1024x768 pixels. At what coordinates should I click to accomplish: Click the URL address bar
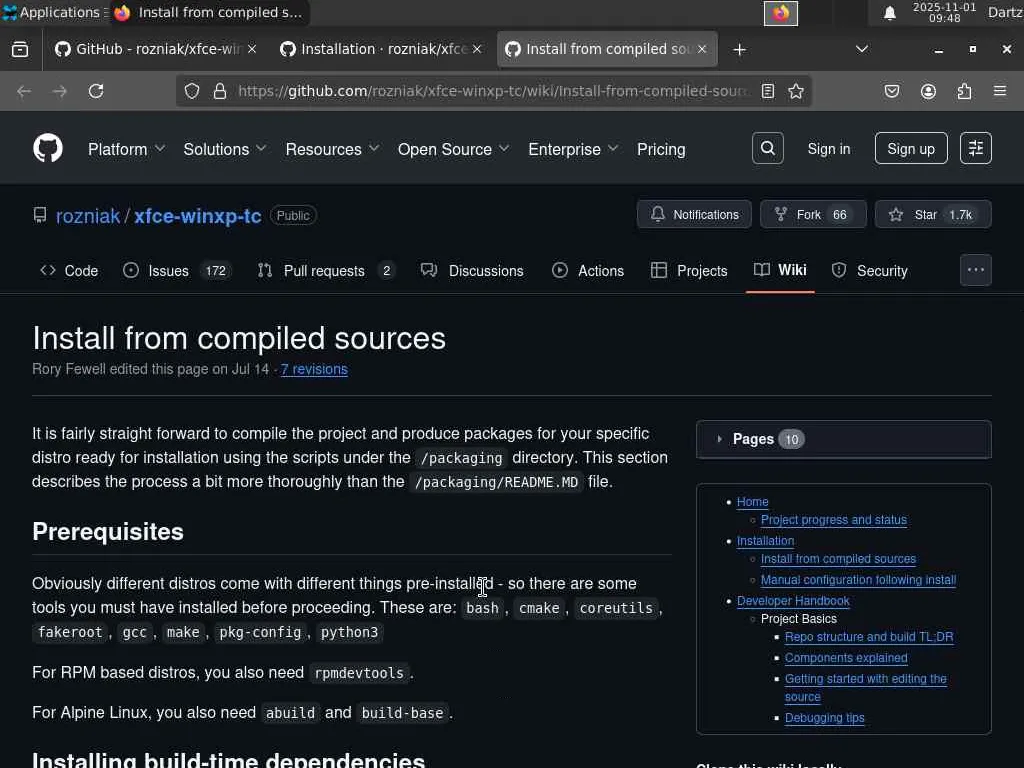490,91
